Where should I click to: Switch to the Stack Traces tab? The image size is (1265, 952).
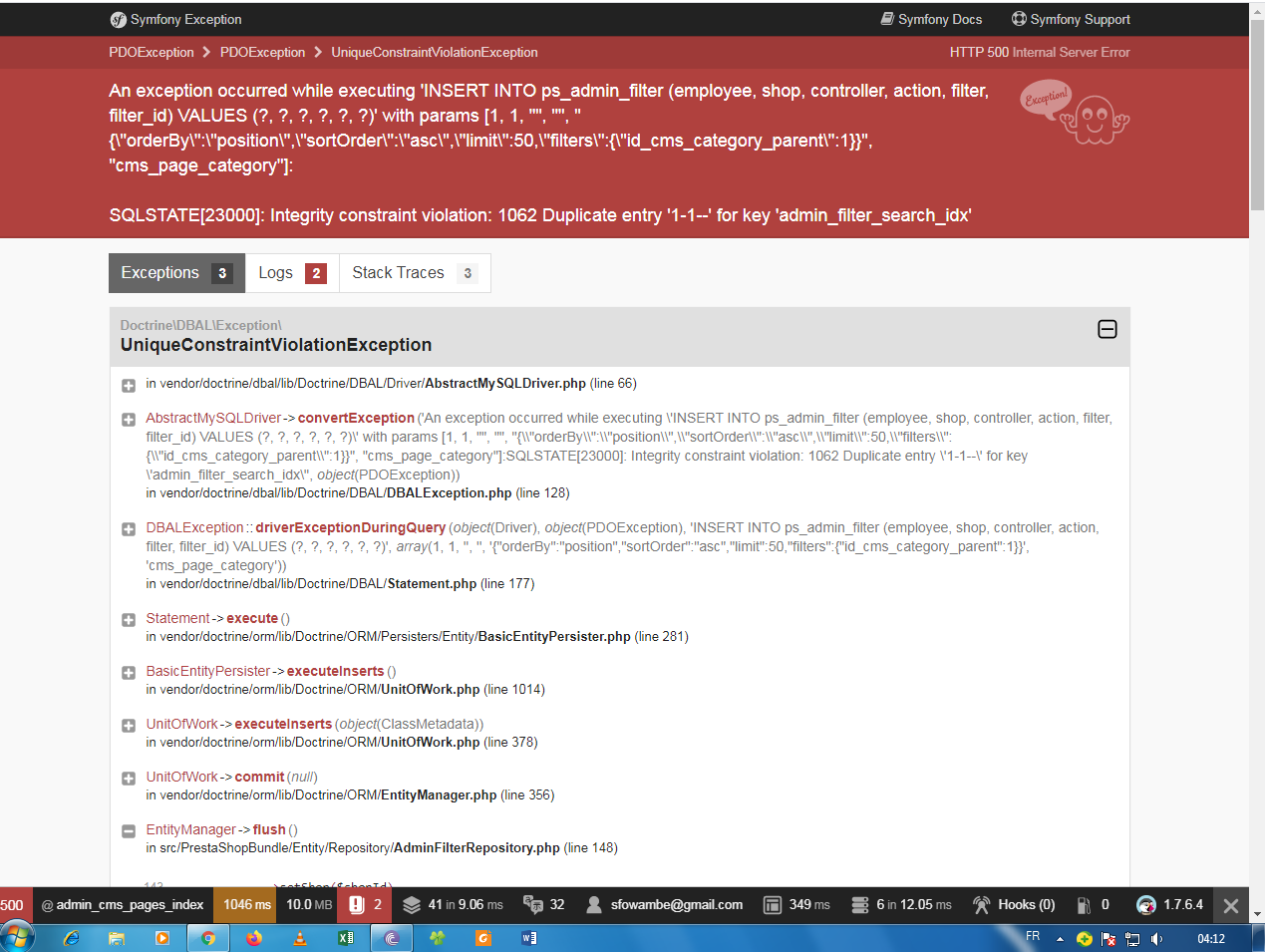click(415, 273)
